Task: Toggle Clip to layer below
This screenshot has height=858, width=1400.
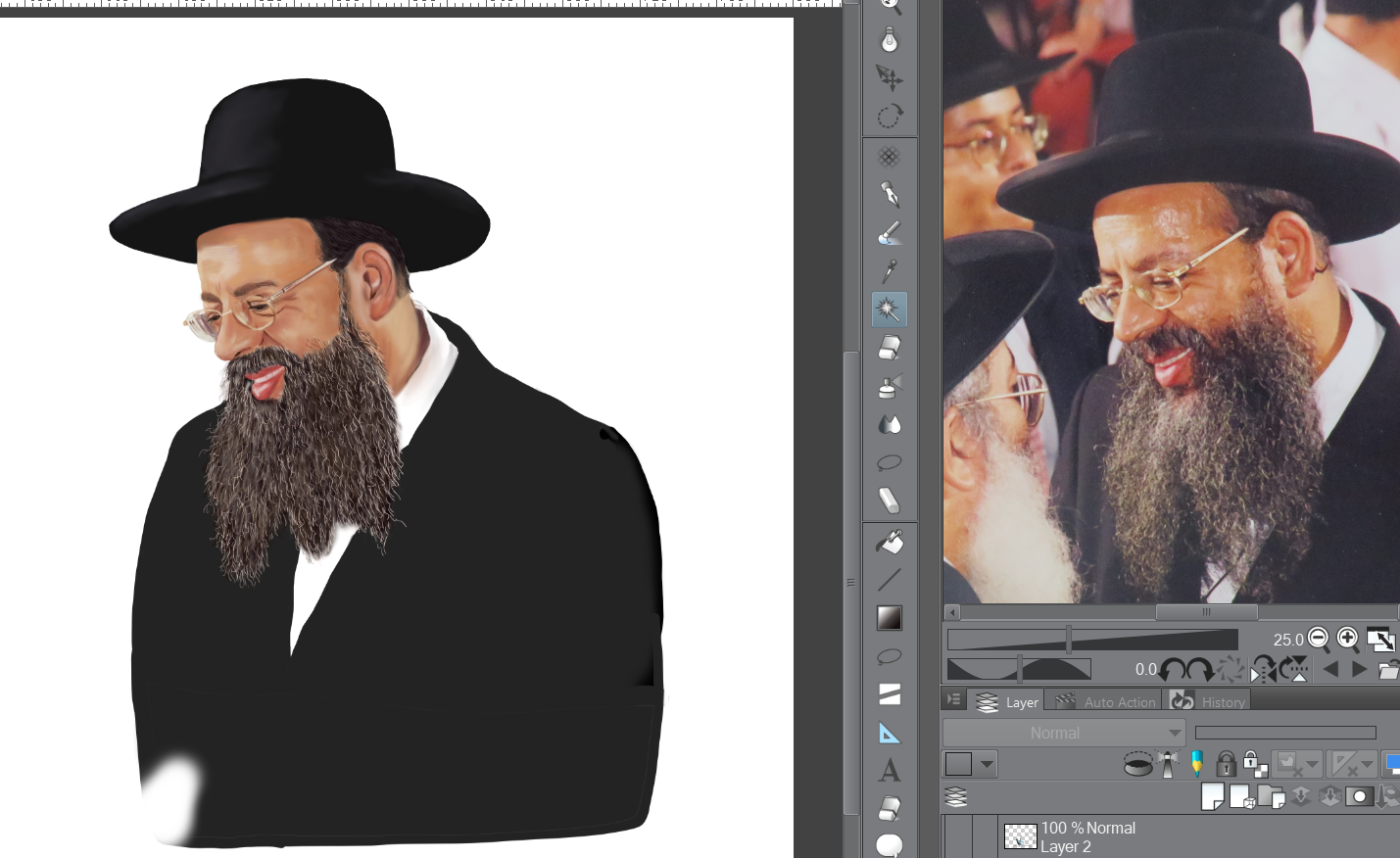Action: [1137, 764]
